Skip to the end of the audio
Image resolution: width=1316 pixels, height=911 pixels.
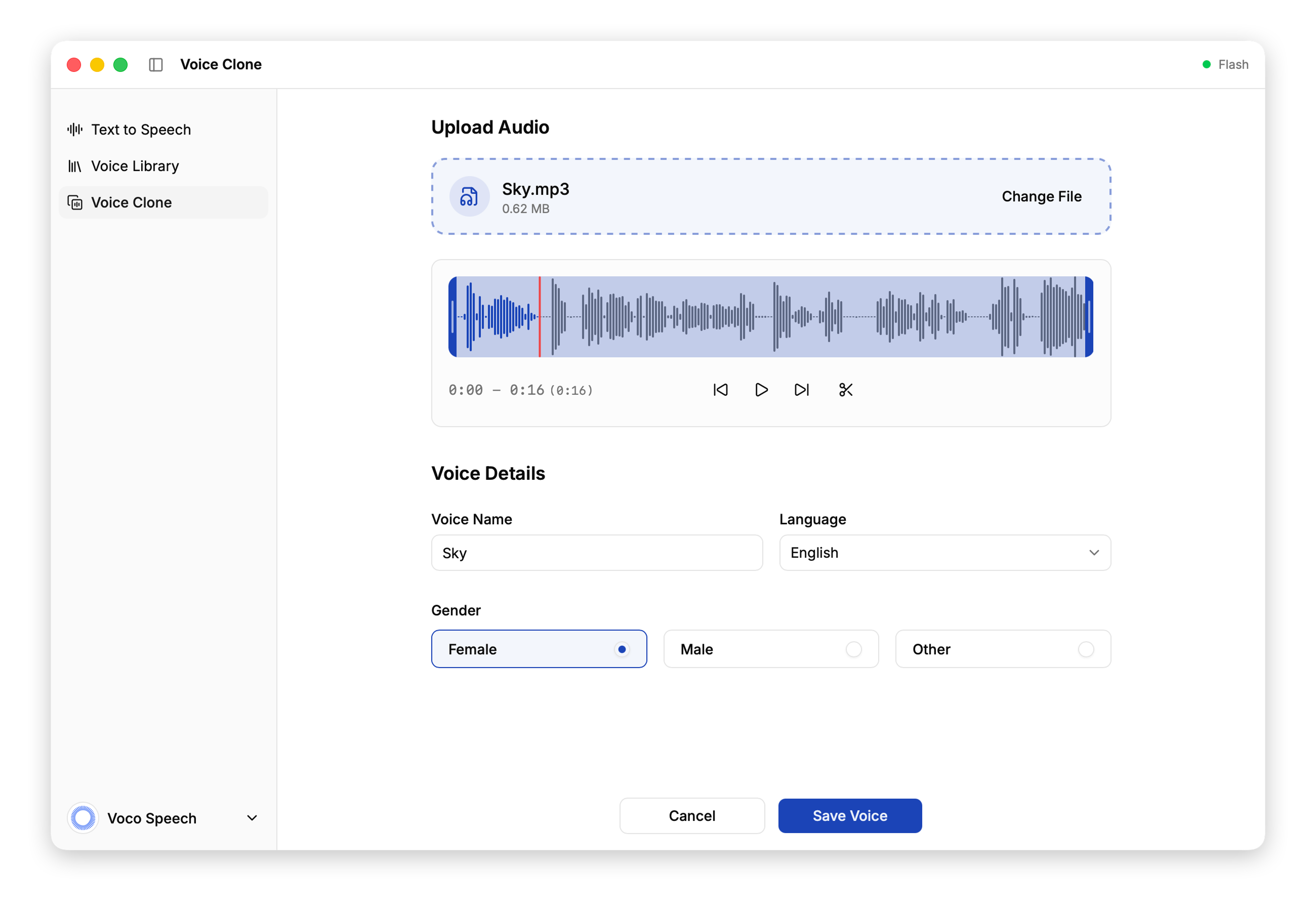[801, 390]
